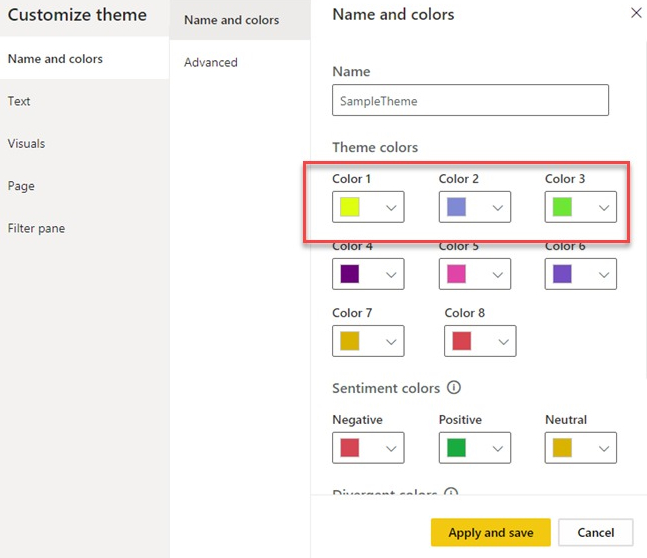
Task: Click the Divergent colors info icon
Action: [x=451, y=494]
